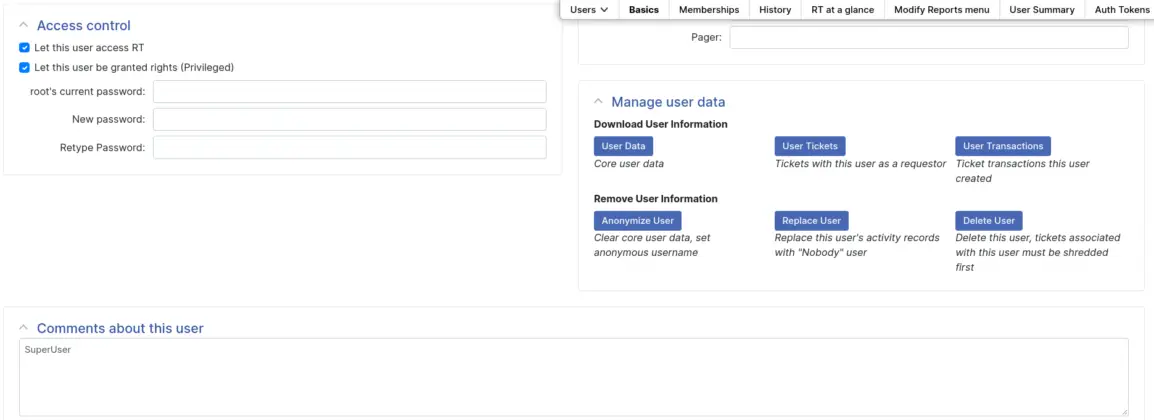The width and height of the screenshot is (1154, 420).
Task: Select the Auth Tokens tab
Action: pos(1121,10)
